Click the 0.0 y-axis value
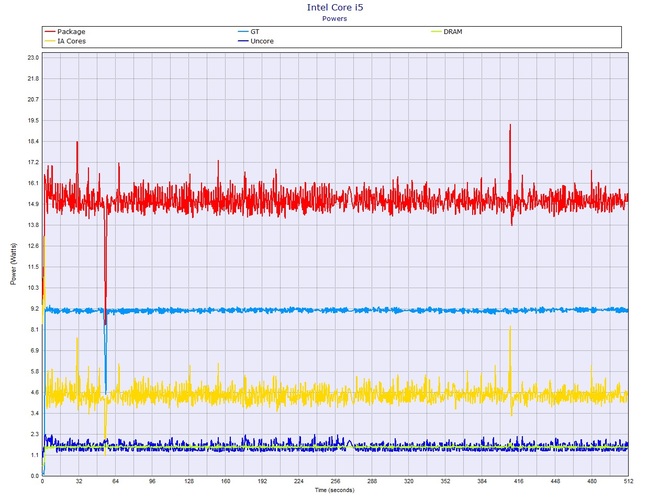 point(35,476)
